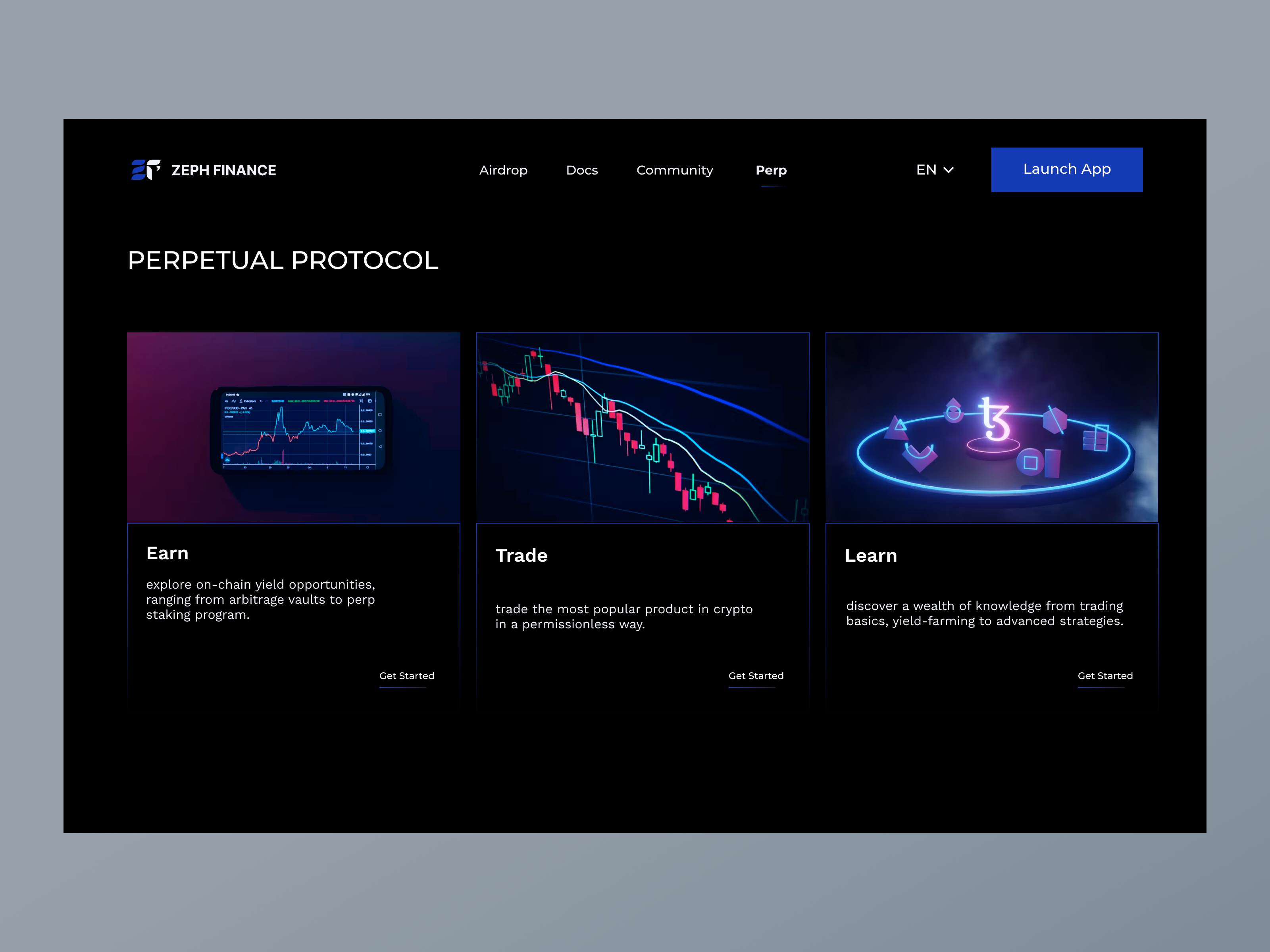Select the active Perp tab
Image resolution: width=1270 pixels, height=952 pixels.
coord(771,170)
